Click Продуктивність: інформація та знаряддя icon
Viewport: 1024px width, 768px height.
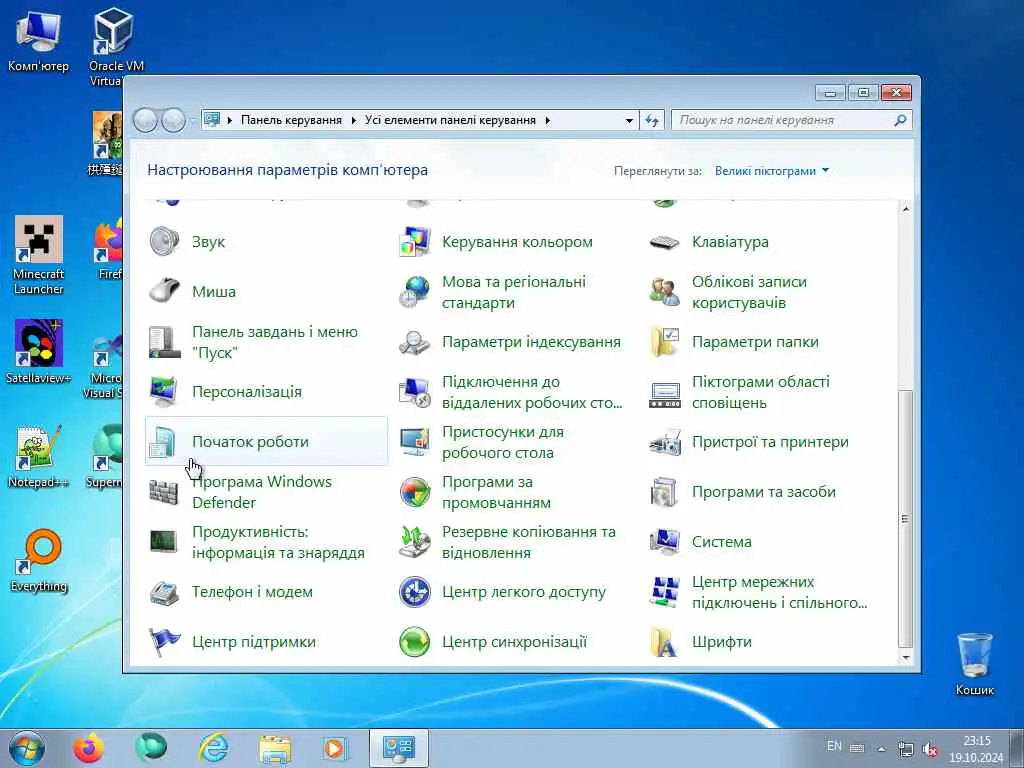tap(164, 541)
